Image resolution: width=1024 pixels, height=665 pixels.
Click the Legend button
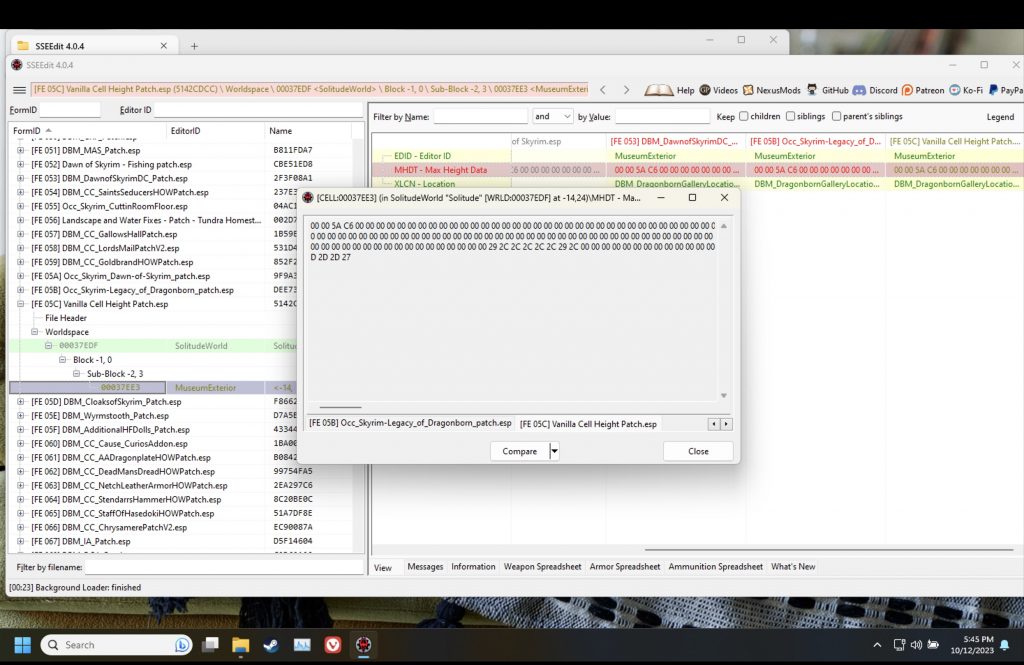click(1000, 117)
